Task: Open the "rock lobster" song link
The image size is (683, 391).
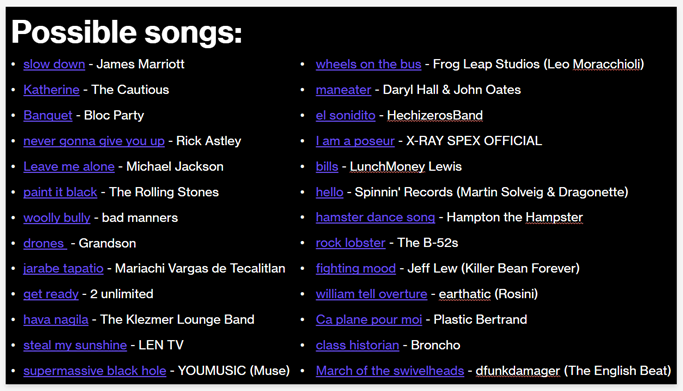Action: [x=351, y=243]
